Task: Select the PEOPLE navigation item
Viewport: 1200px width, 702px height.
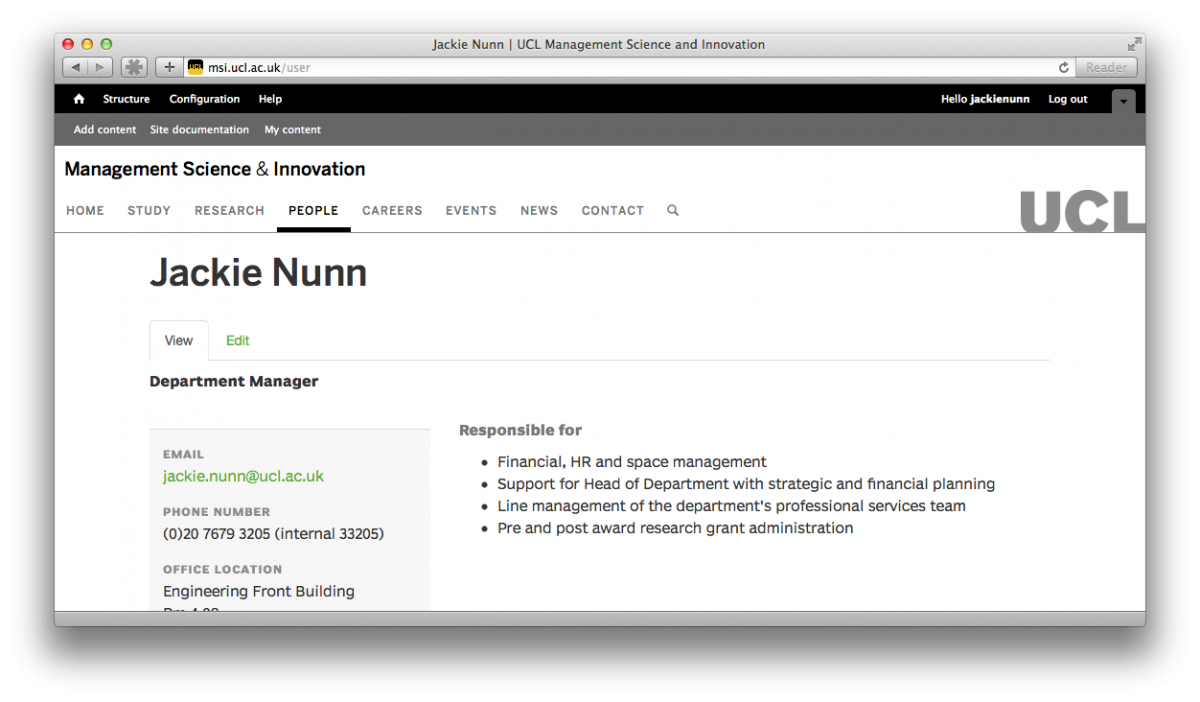Action: click(x=313, y=211)
